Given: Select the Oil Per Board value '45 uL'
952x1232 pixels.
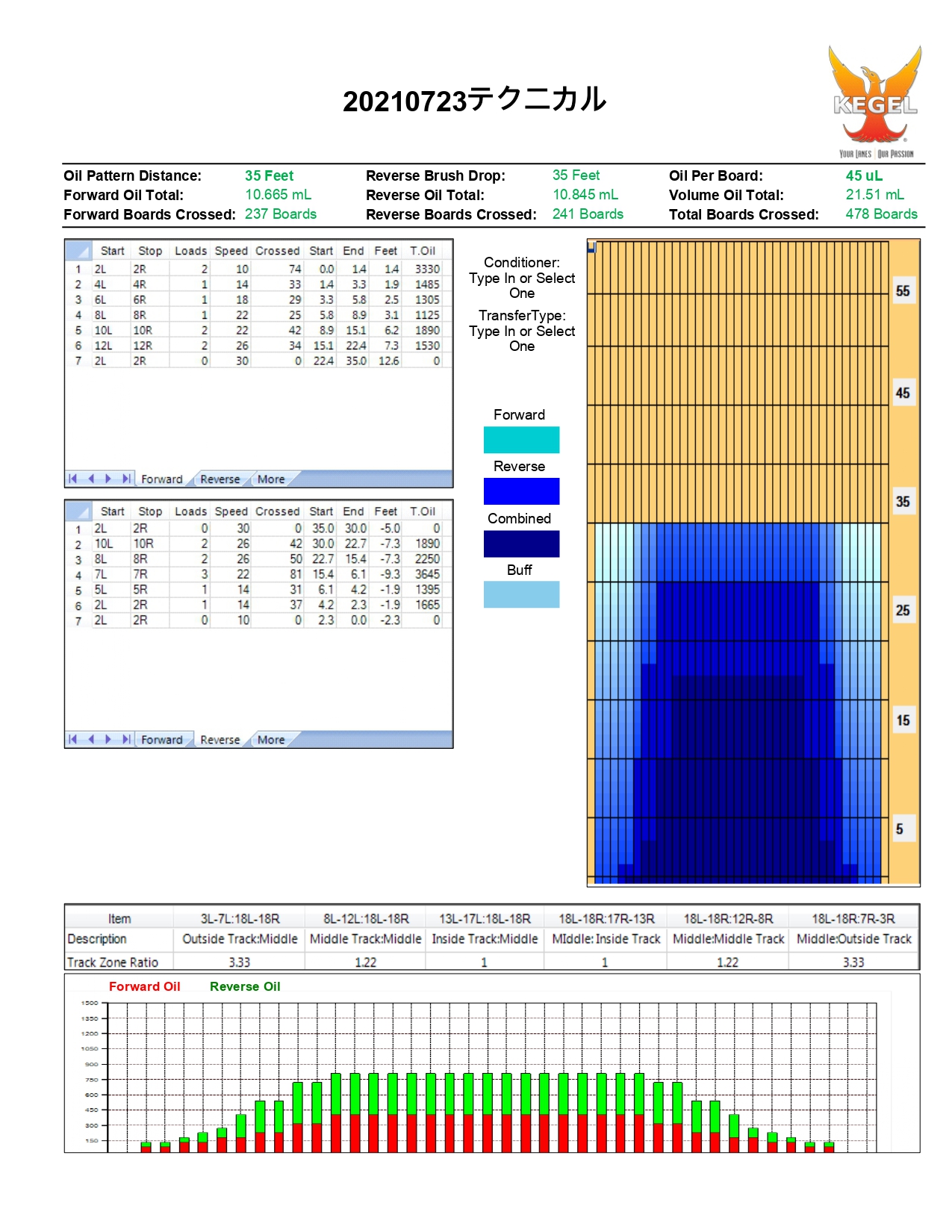Looking at the screenshot, I should (x=864, y=175).
